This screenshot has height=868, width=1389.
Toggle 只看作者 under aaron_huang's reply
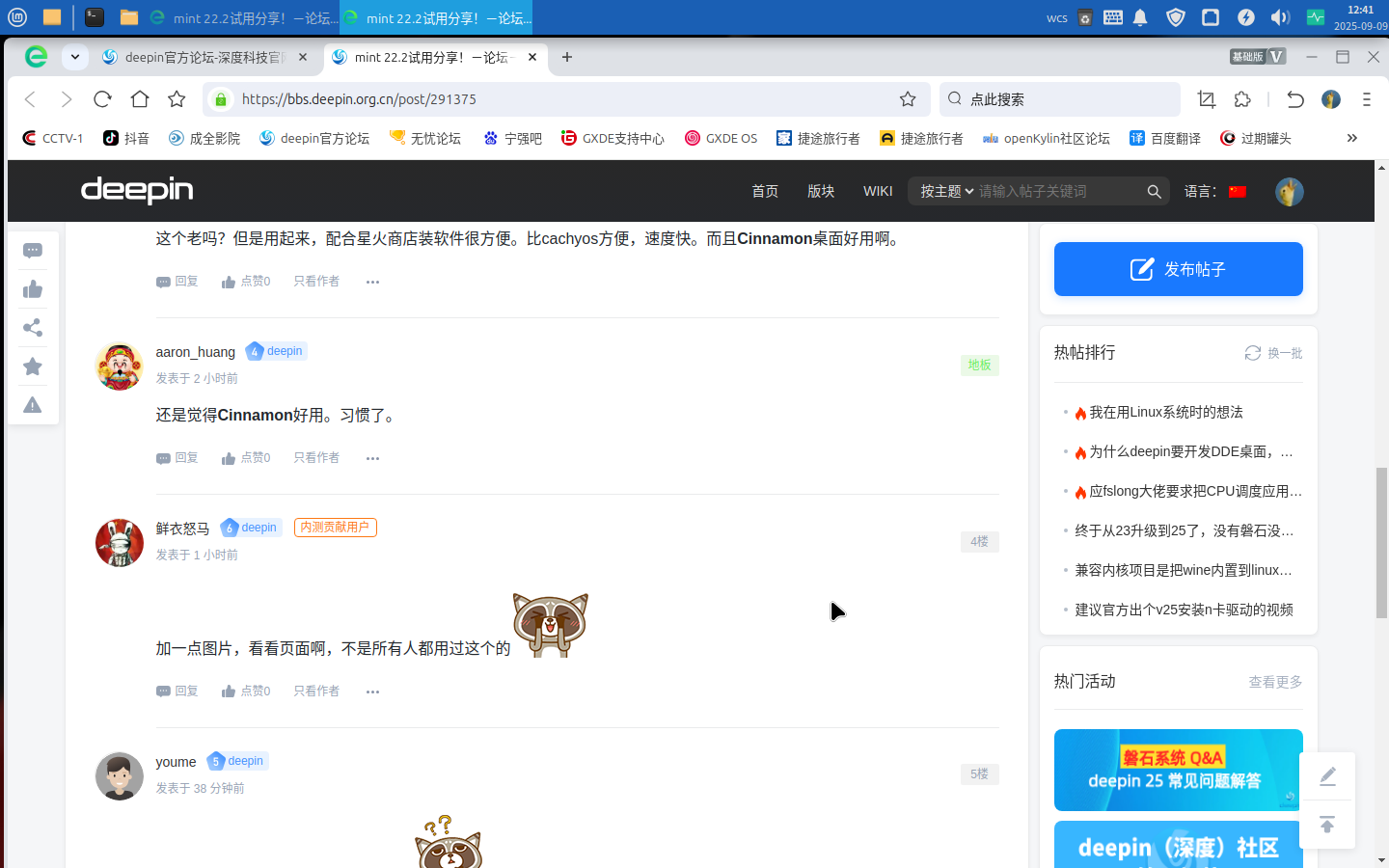coord(316,458)
